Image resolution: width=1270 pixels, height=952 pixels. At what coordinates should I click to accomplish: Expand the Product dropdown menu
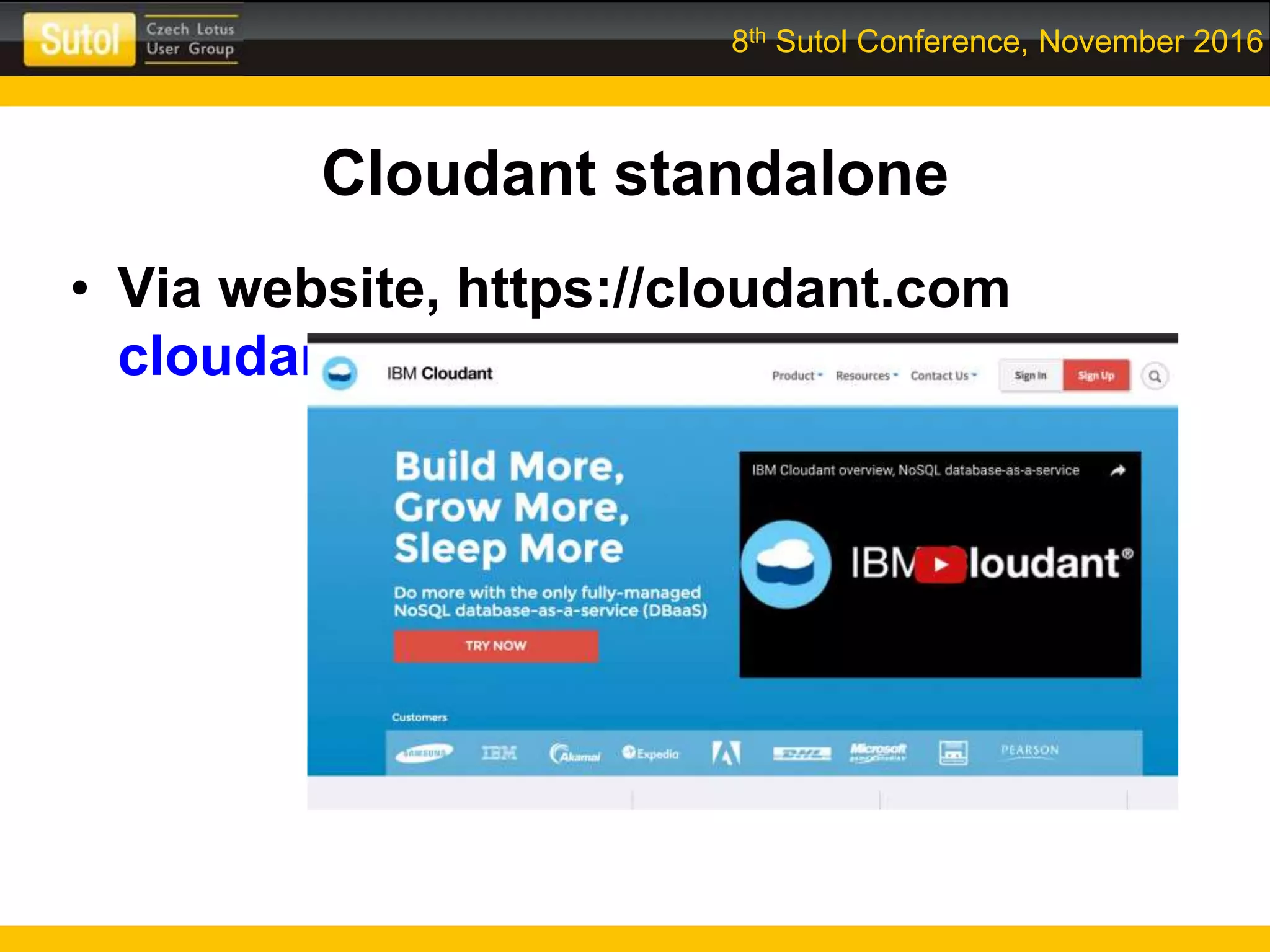coord(797,376)
